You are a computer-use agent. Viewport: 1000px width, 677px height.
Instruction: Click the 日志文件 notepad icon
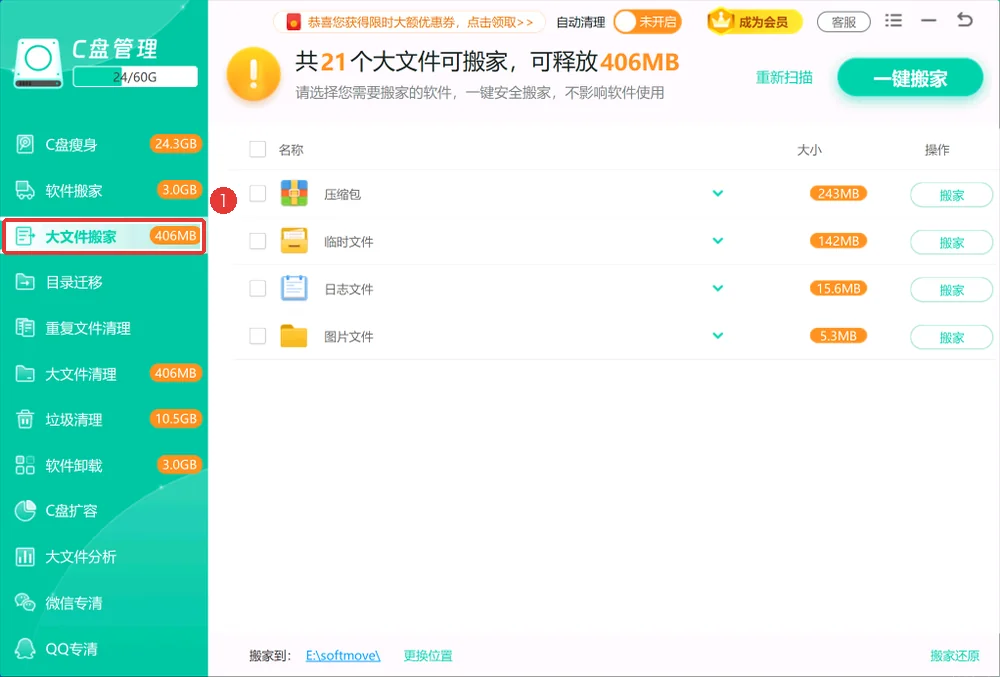pos(294,288)
